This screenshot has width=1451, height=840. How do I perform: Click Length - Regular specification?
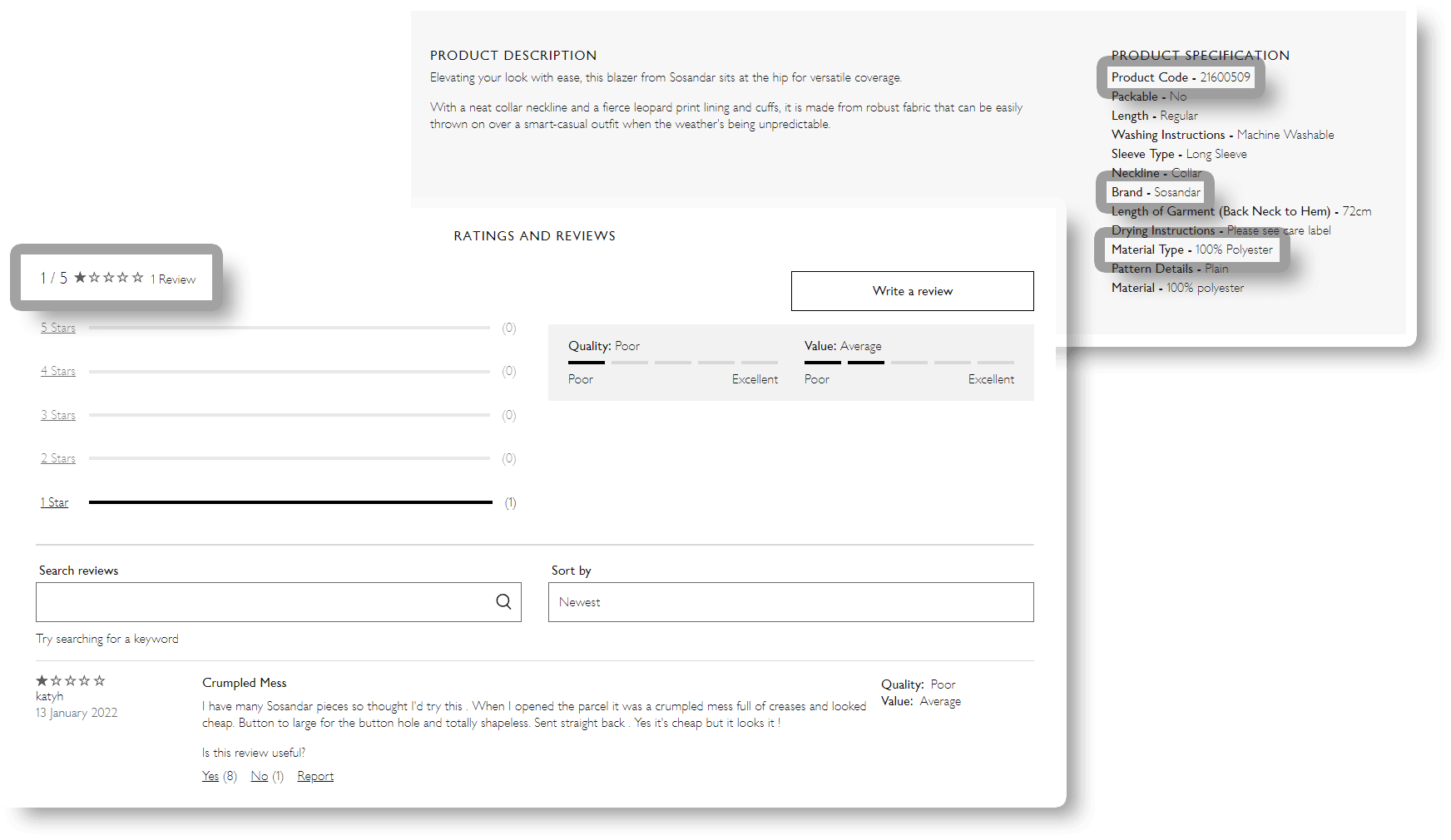[1155, 116]
